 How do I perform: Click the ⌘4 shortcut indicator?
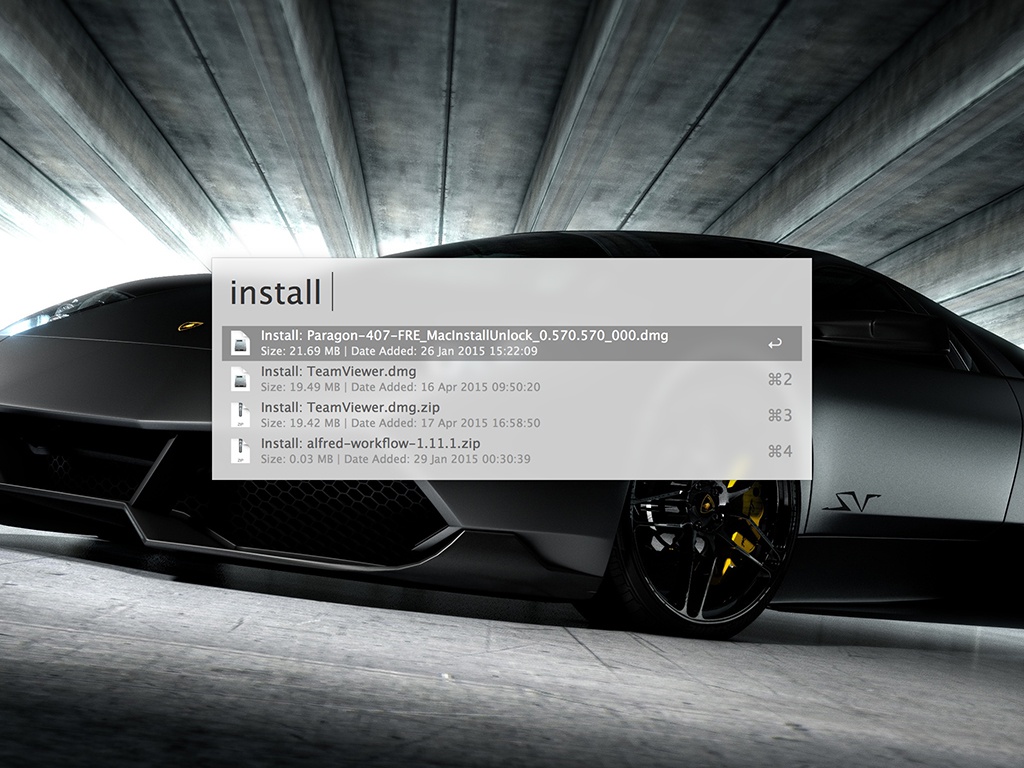coord(779,451)
